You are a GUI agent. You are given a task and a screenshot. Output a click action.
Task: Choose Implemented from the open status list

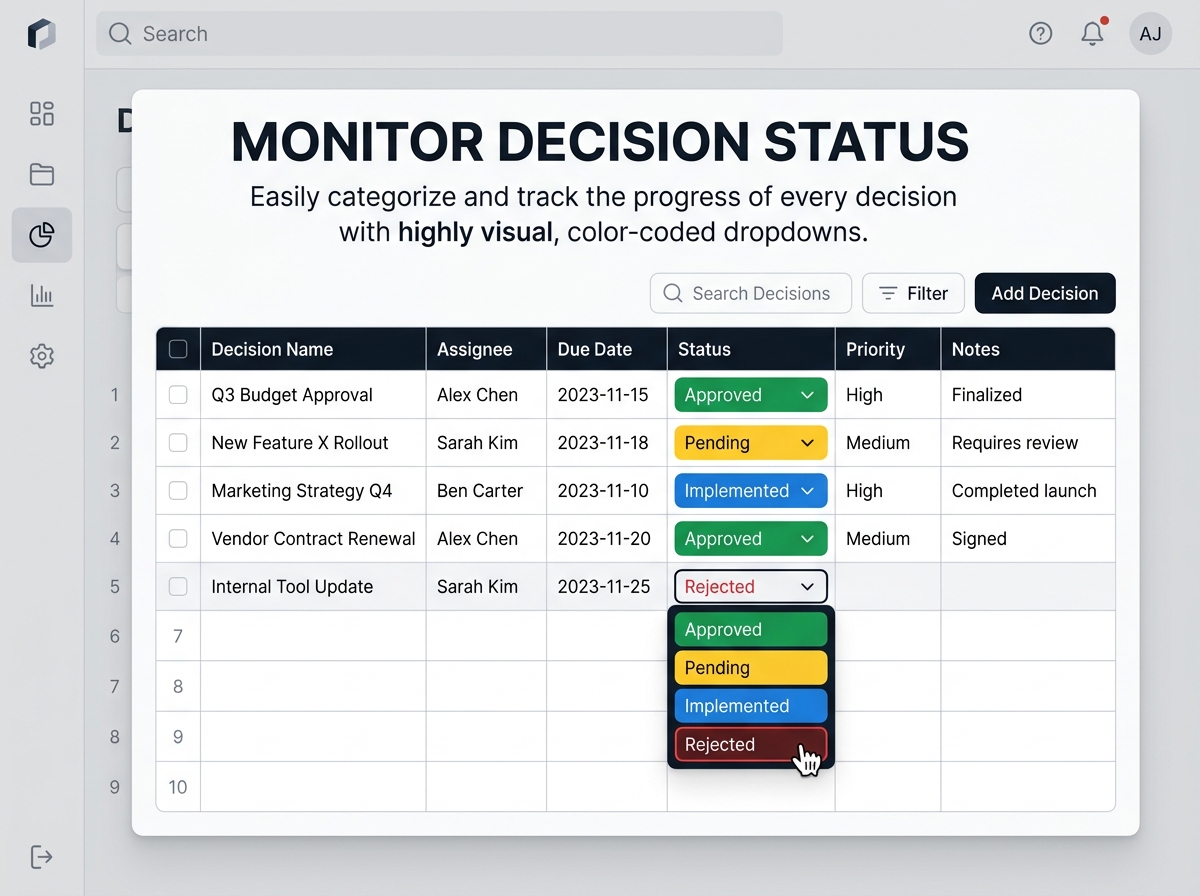point(750,706)
